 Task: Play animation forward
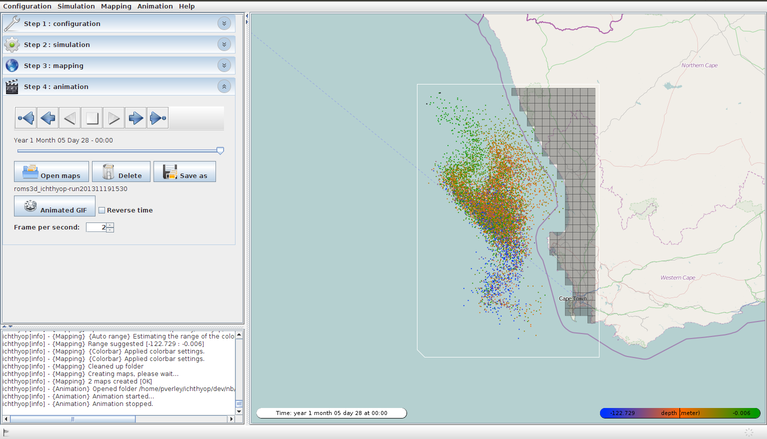[113, 119]
